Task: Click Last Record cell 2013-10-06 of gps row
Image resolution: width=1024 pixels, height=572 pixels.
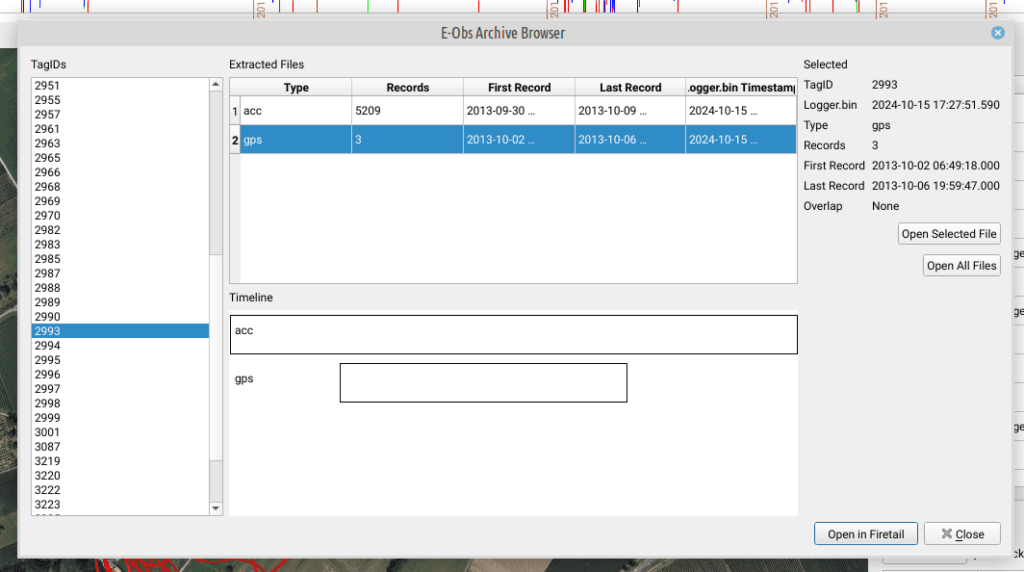Action: click(630, 140)
